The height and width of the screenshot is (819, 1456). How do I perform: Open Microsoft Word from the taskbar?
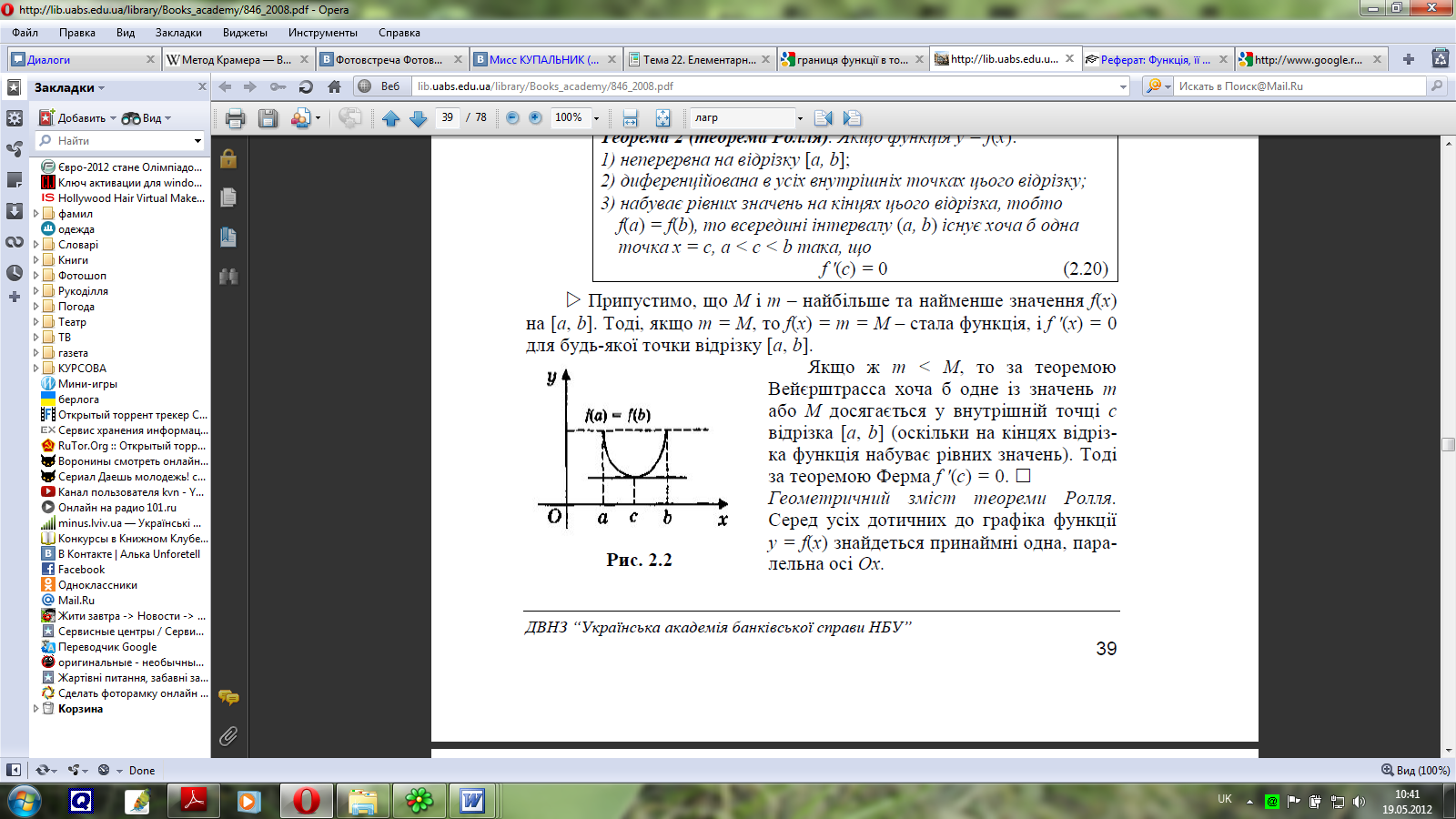coord(472,801)
